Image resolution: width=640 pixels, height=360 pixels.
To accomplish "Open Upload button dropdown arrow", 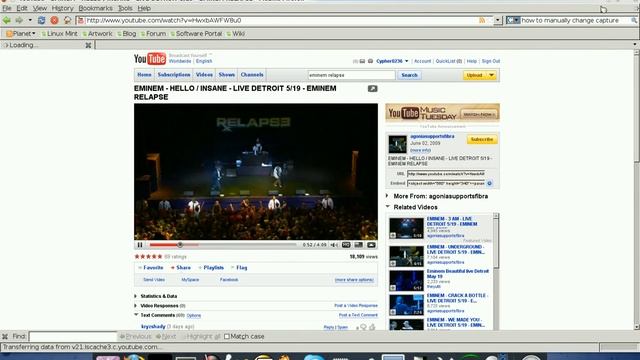I will pos(491,75).
